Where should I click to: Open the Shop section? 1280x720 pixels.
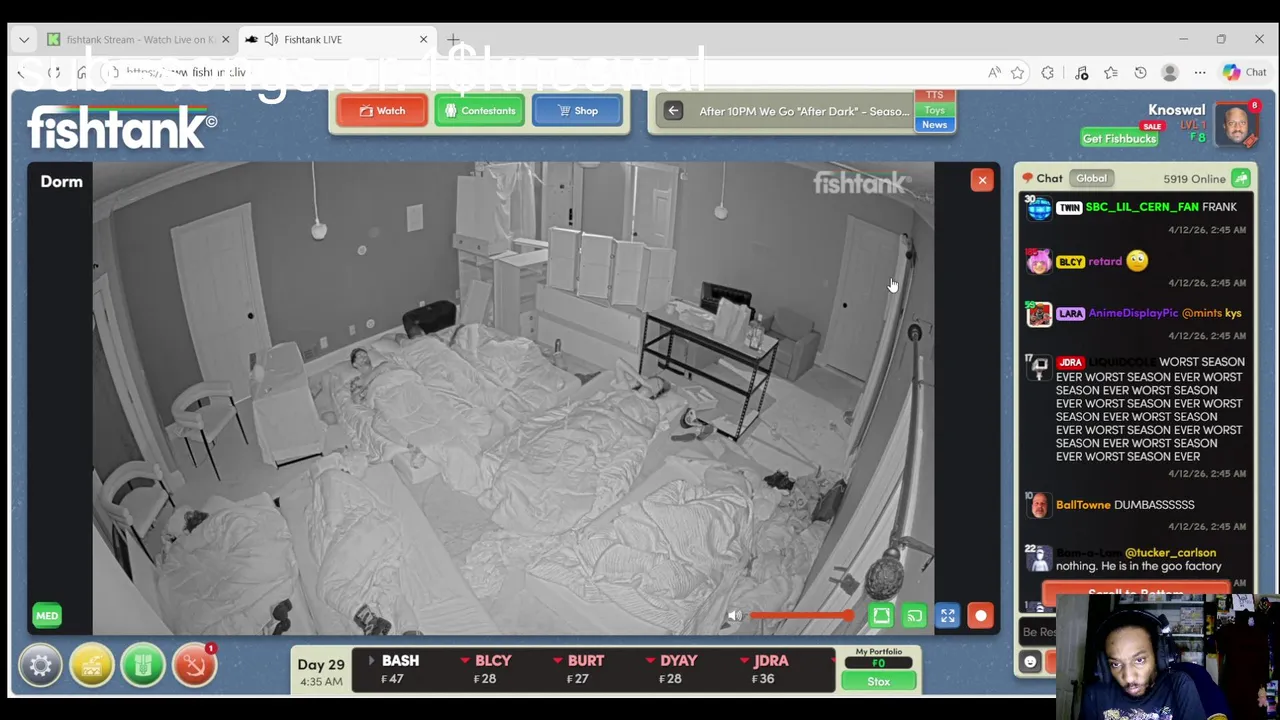577,111
